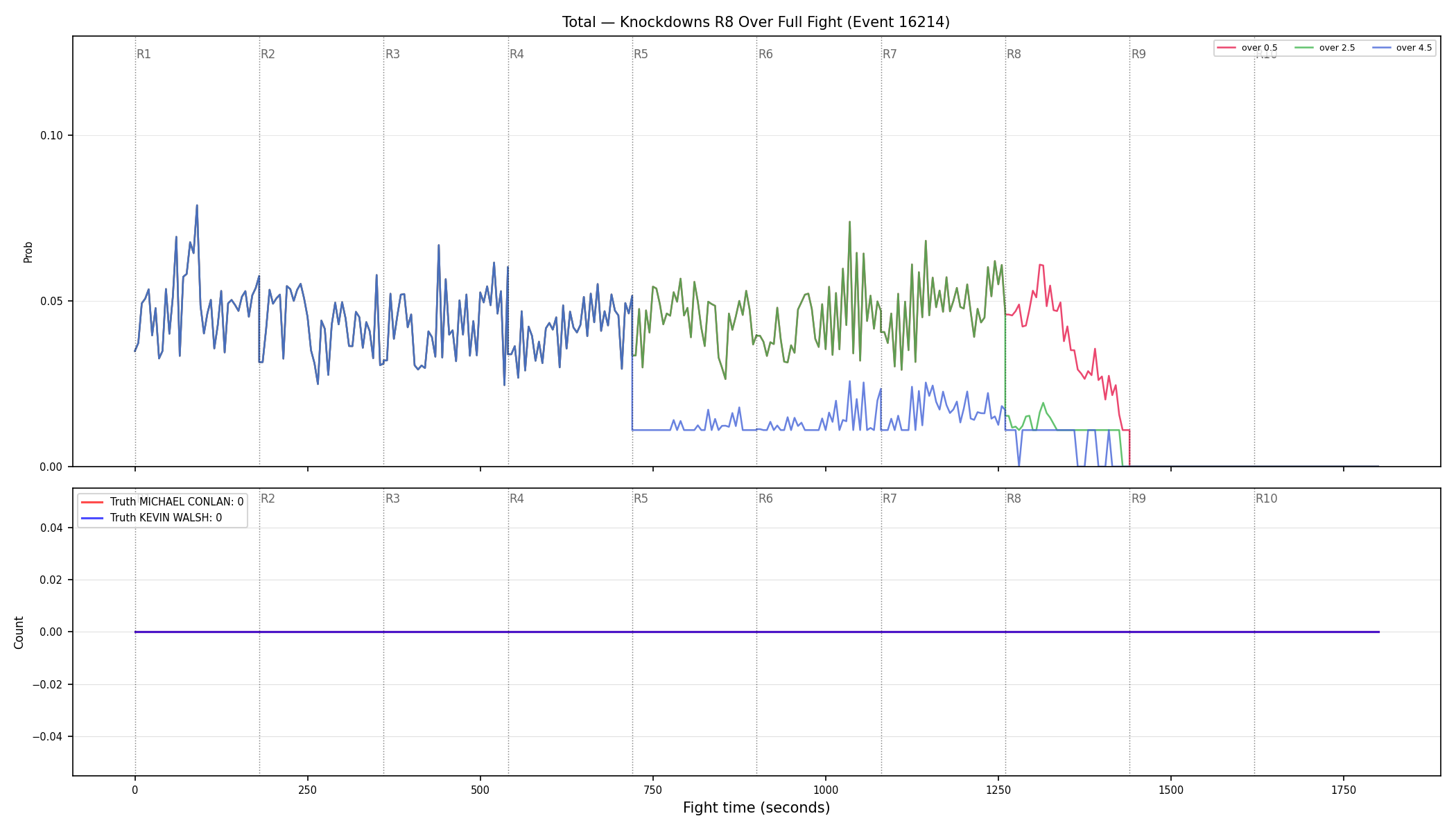The height and width of the screenshot is (832, 1456).
Task: Click the 250 tick on the fight time axis
Action: (308, 790)
